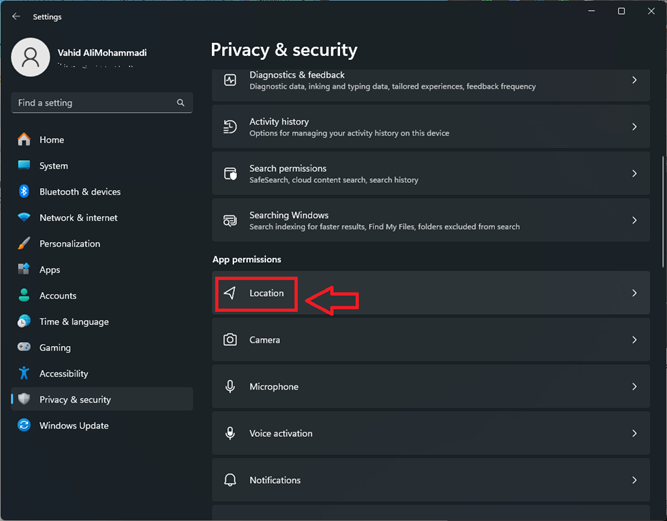This screenshot has width=667, height=521.
Task: Click the Voice activation microphone icon
Action: (x=230, y=433)
